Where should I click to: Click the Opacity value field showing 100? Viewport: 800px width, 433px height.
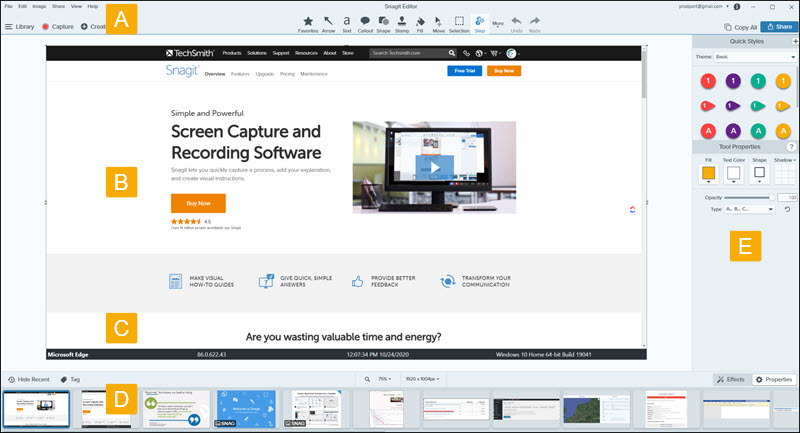point(787,197)
